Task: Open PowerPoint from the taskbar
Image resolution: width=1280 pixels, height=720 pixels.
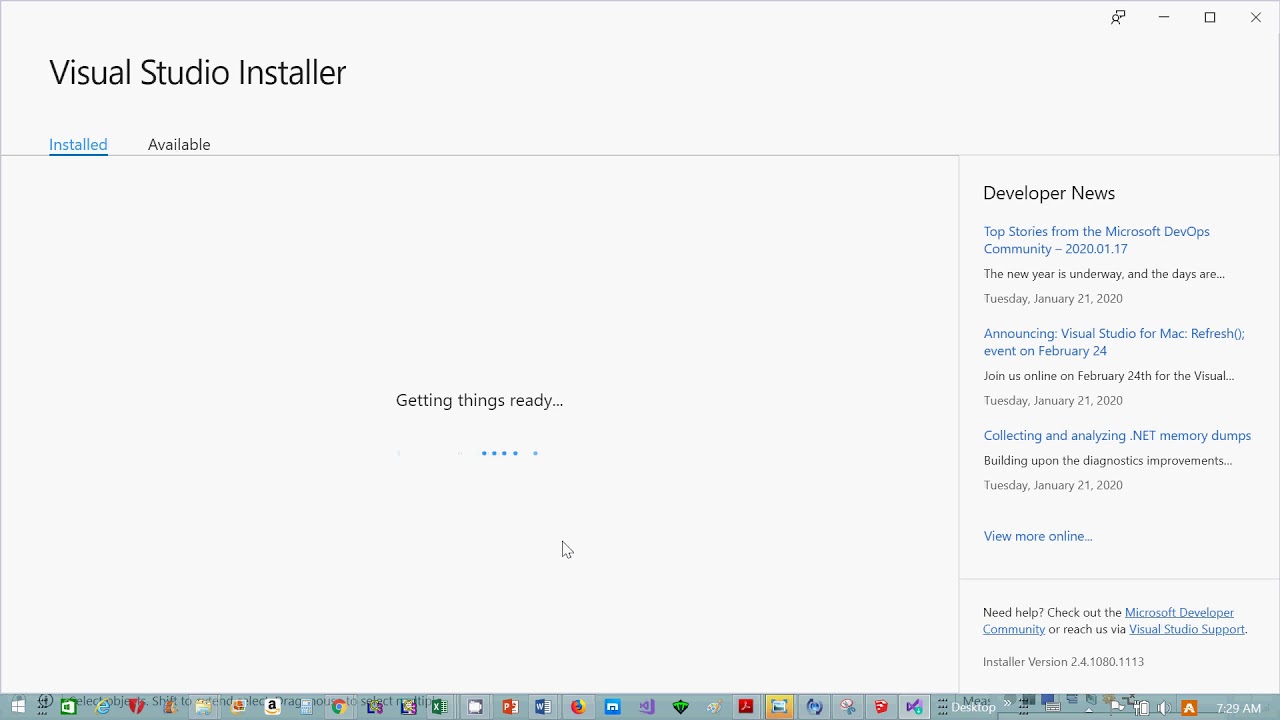Action: point(510,707)
